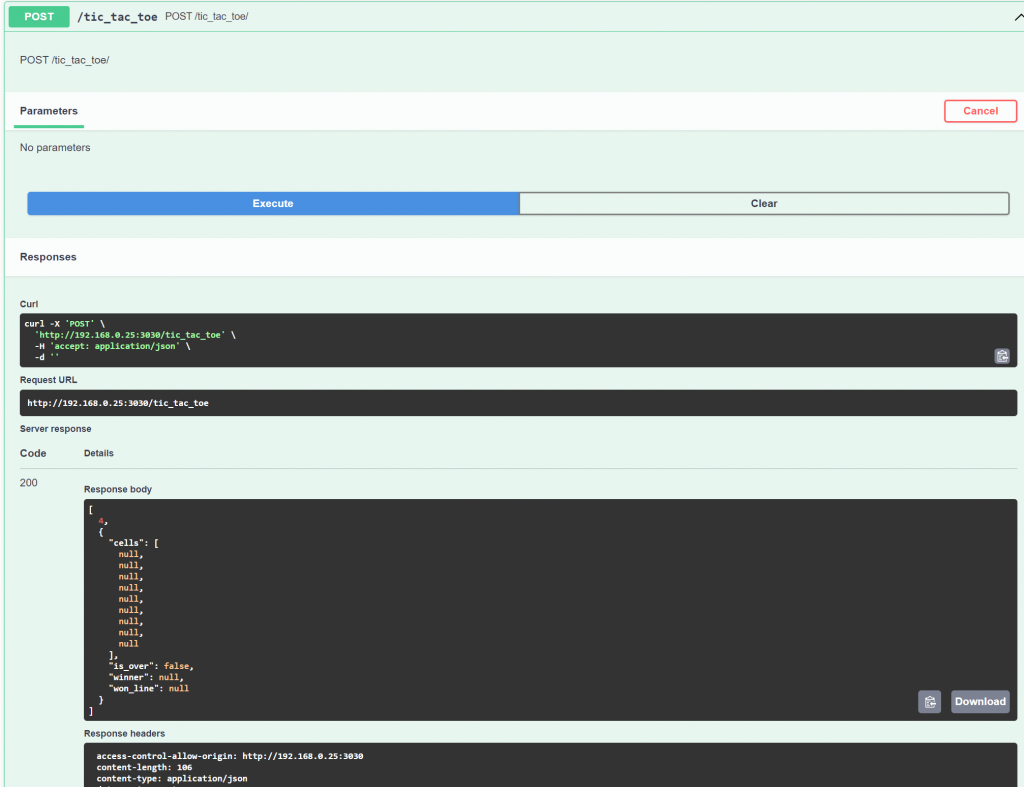1024x787 pixels.
Task: Cancel the try-it-out mode
Action: point(980,111)
